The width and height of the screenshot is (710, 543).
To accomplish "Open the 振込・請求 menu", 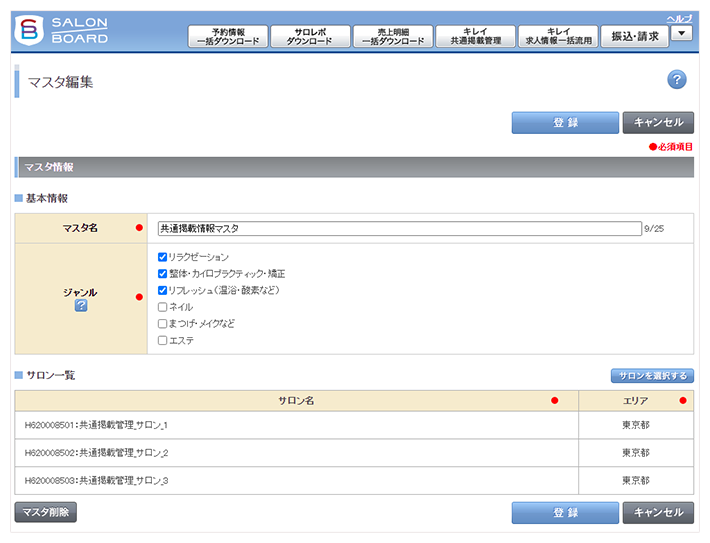I will [x=634, y=37].
